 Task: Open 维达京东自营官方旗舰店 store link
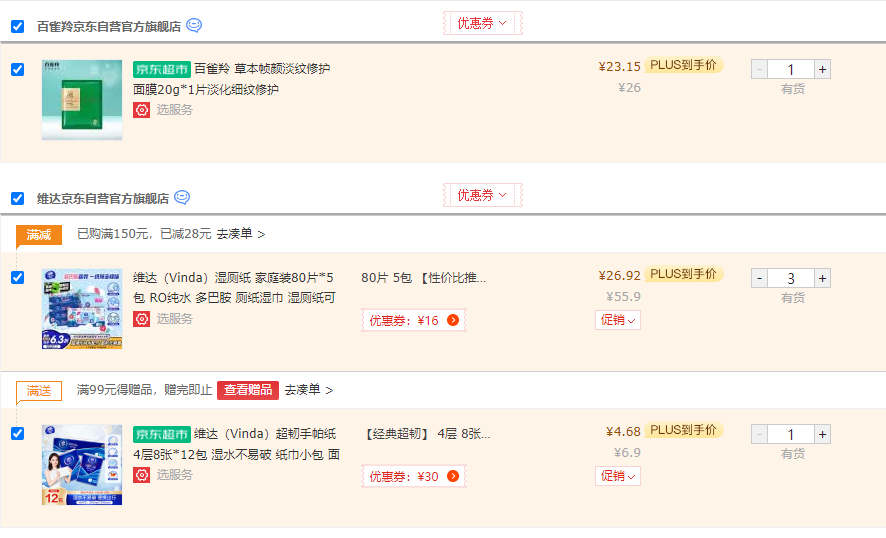[103, 198]
